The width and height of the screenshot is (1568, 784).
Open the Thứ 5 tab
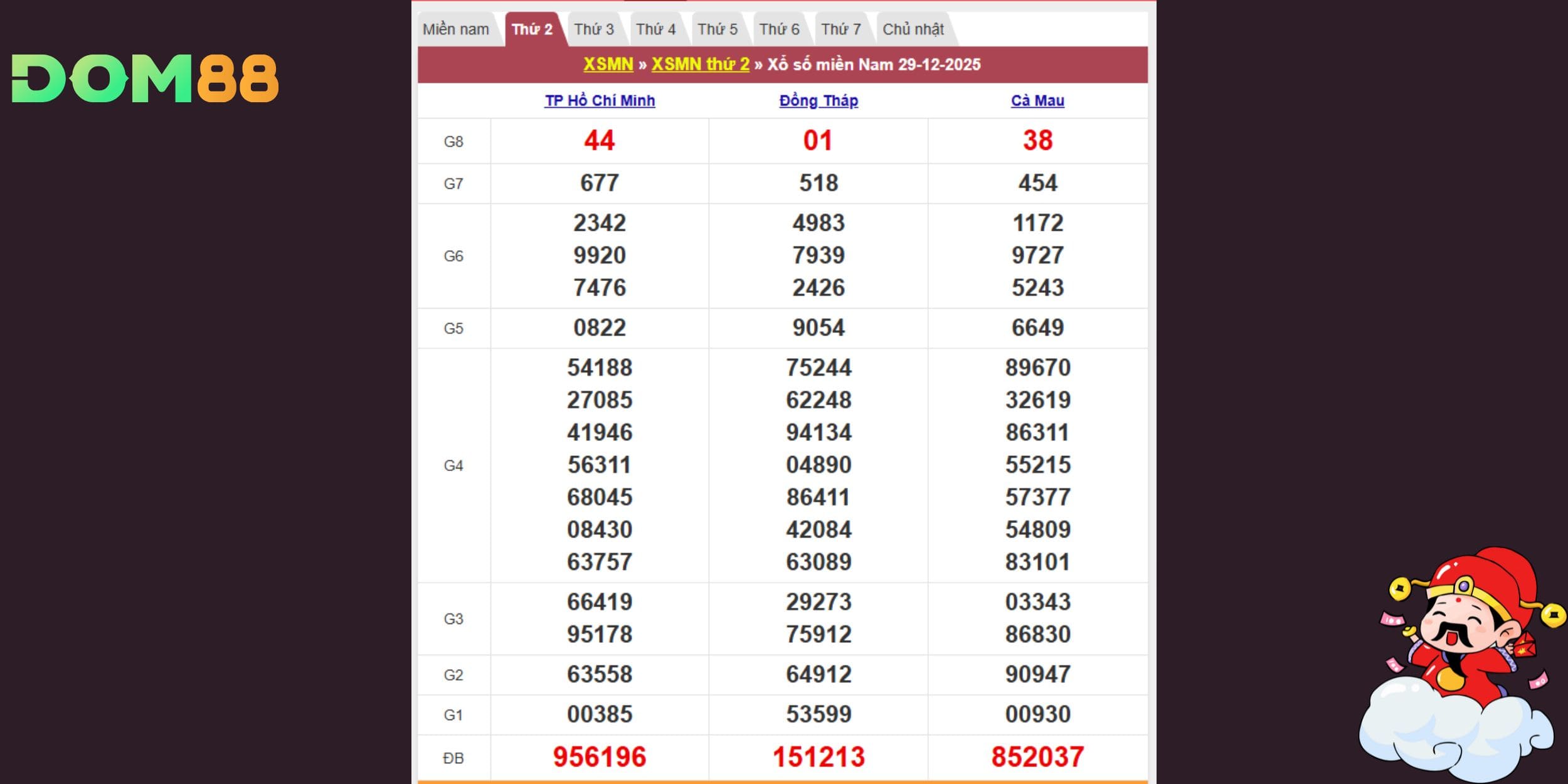tap(718, 29)
